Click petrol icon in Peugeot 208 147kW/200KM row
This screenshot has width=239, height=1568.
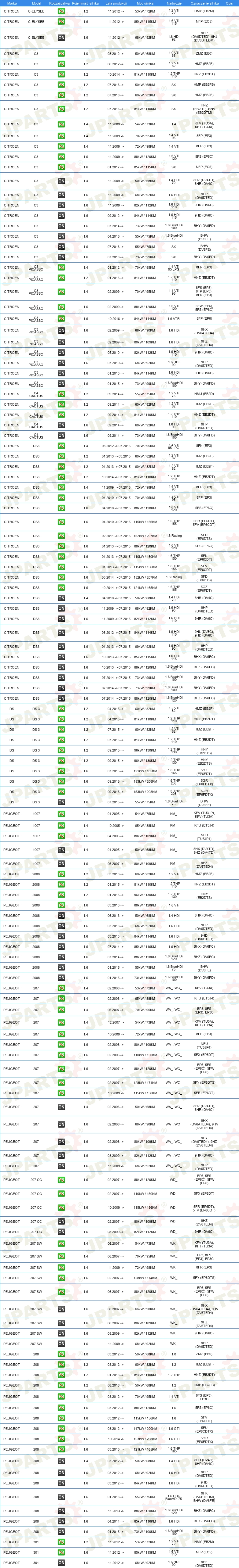click(61, 1429)
